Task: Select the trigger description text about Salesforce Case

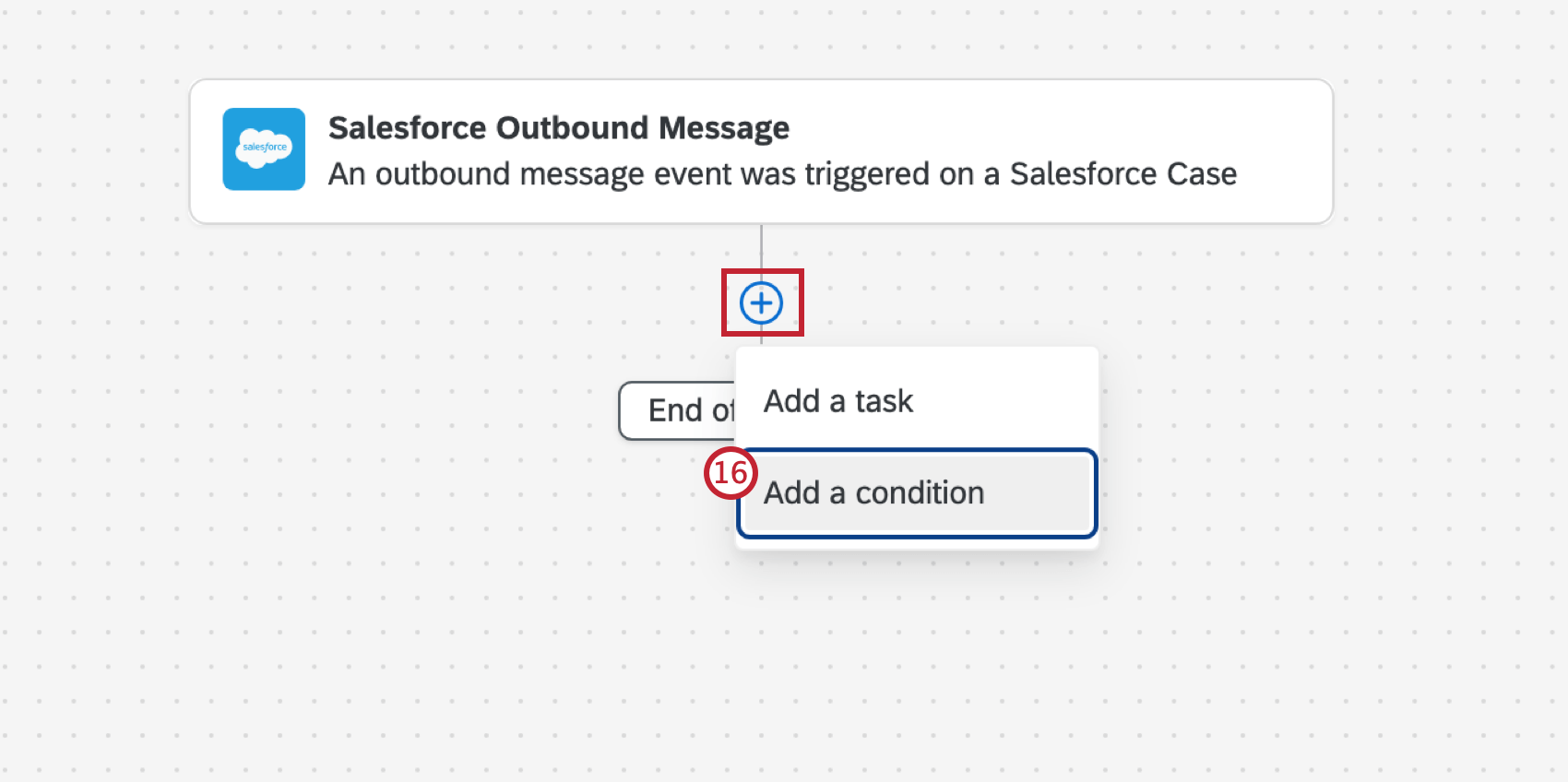Action: coord(783,173)
